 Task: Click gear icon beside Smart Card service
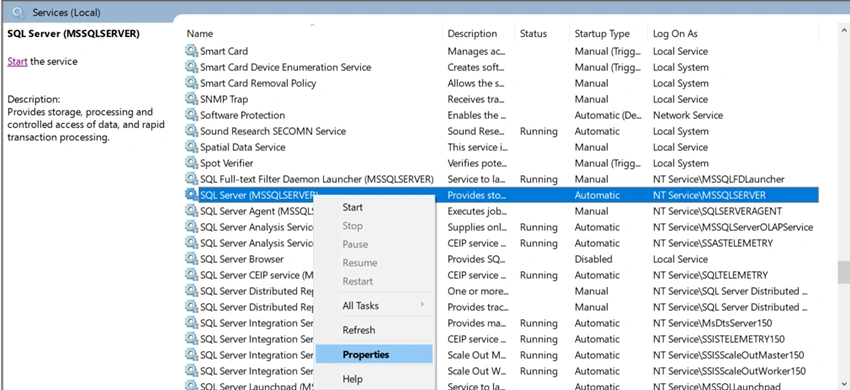pos(191,51)
